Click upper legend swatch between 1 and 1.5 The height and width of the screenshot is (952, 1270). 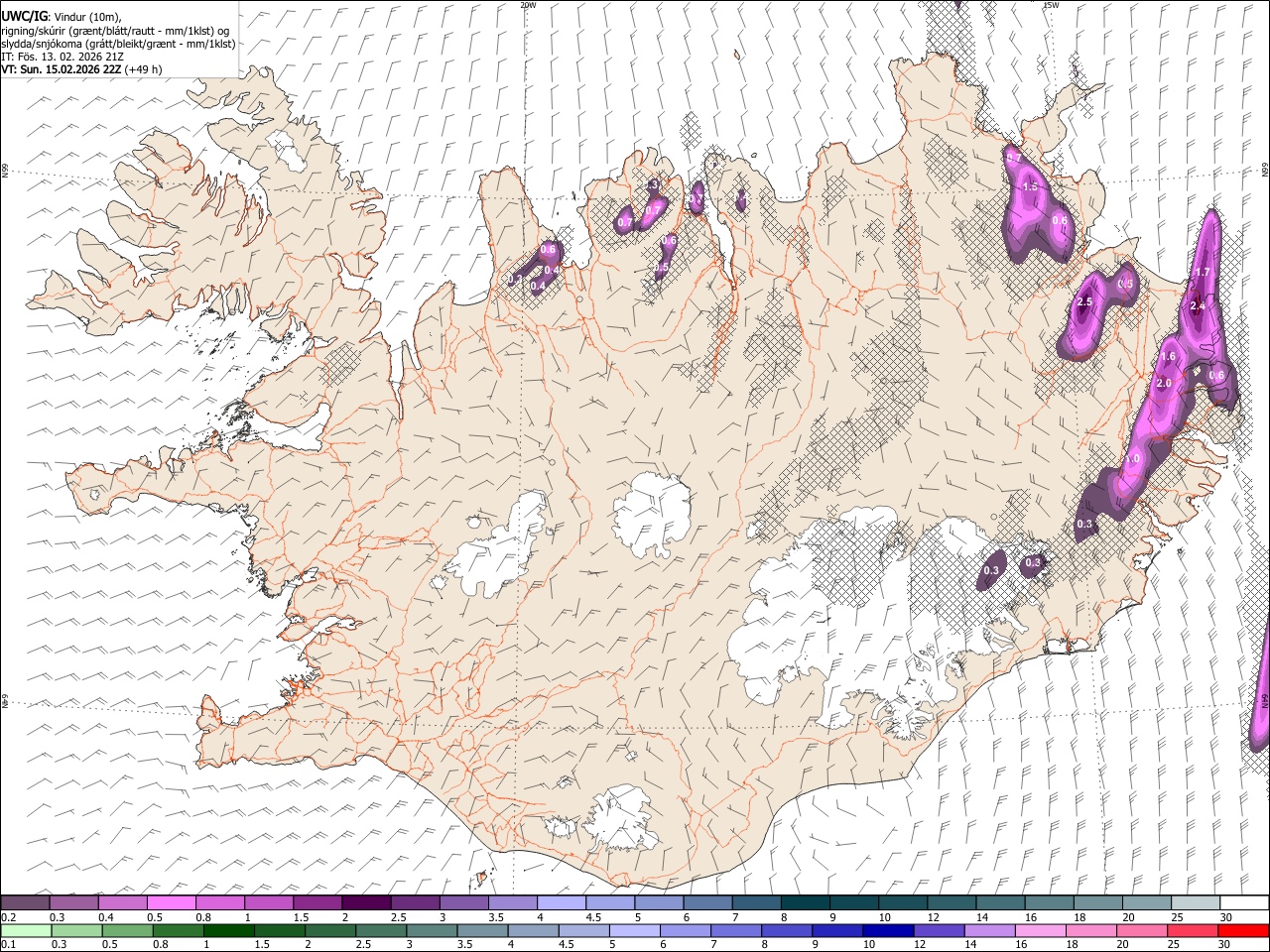[x=269, y=902]
